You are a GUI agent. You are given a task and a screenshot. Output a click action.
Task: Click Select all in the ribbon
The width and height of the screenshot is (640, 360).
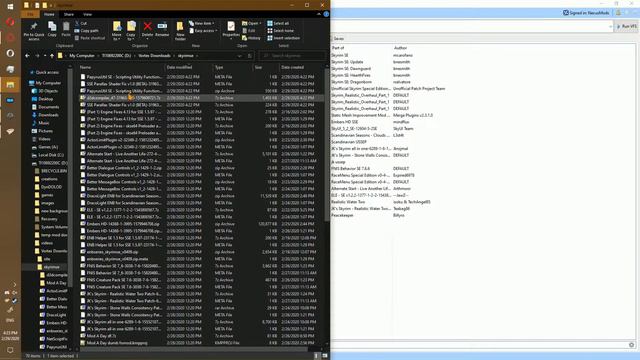pos(278,23)
